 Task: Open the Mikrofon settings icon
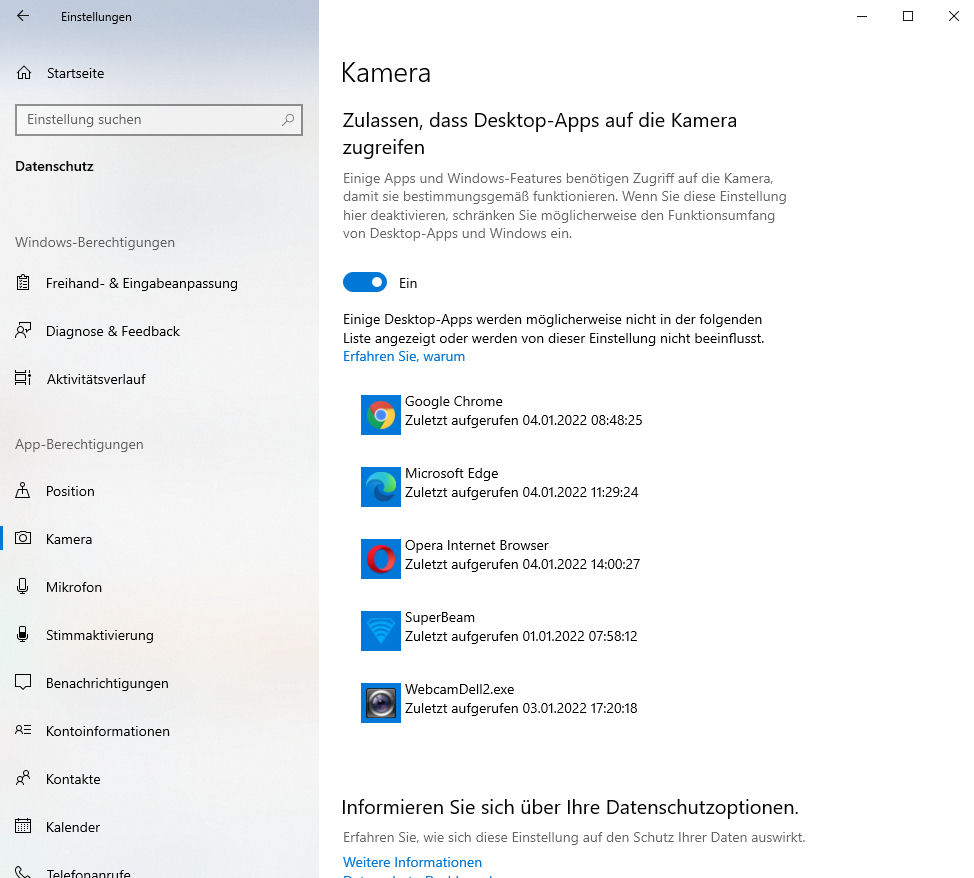click(x=23, y=587)
